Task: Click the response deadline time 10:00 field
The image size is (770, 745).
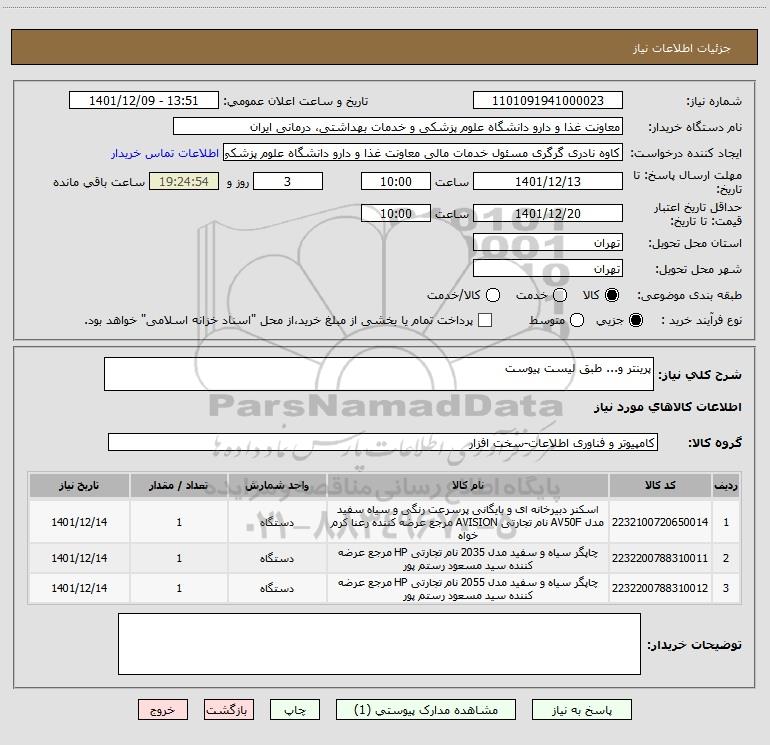Action: [396, 181]
